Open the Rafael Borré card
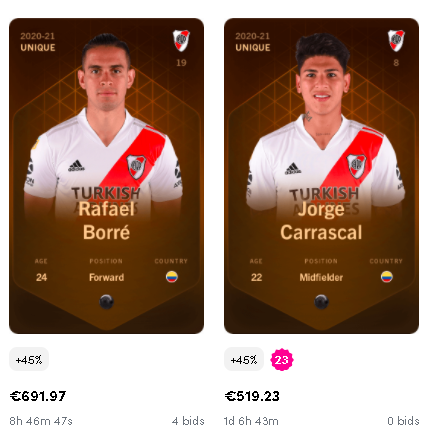 (x=106, y=176)
